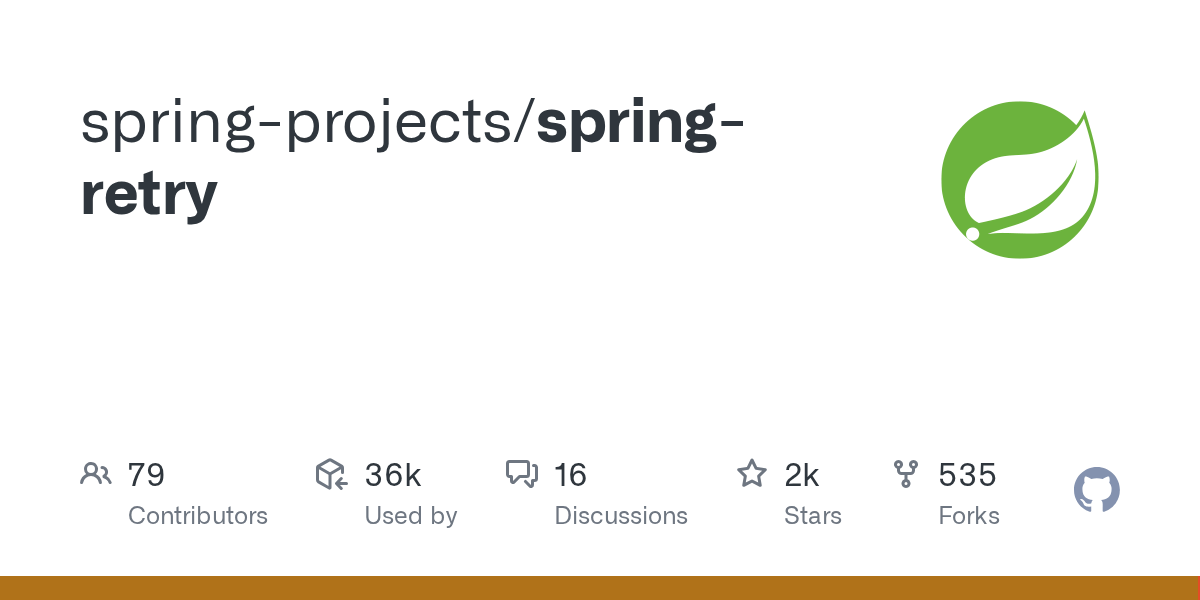
Task: Click the Stars star icon
Action: (x=752, y=473)
